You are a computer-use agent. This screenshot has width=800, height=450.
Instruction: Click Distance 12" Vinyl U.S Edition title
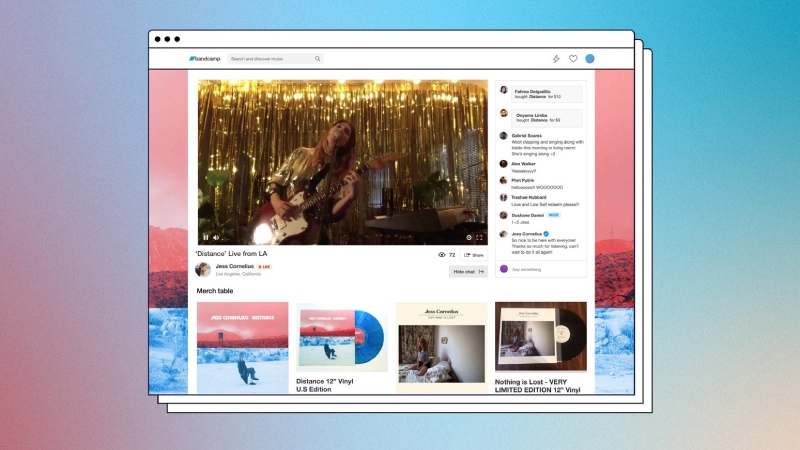(x=325, y=385)
